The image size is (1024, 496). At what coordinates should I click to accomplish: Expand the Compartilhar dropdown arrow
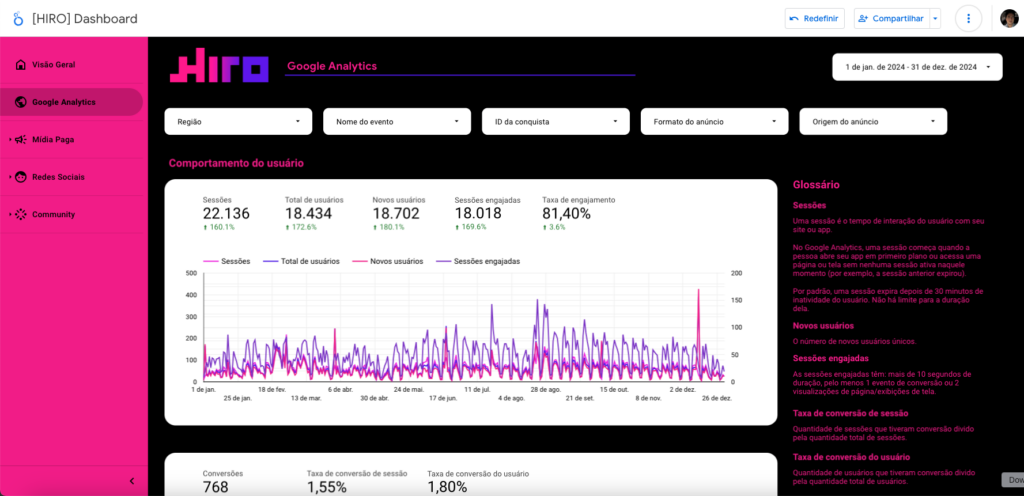coord(934,18)
